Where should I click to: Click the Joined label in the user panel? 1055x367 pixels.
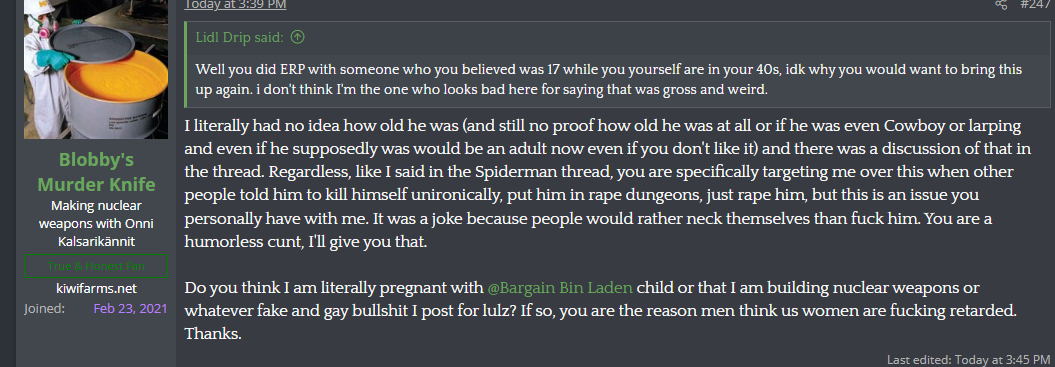click(x=44, y=308)
